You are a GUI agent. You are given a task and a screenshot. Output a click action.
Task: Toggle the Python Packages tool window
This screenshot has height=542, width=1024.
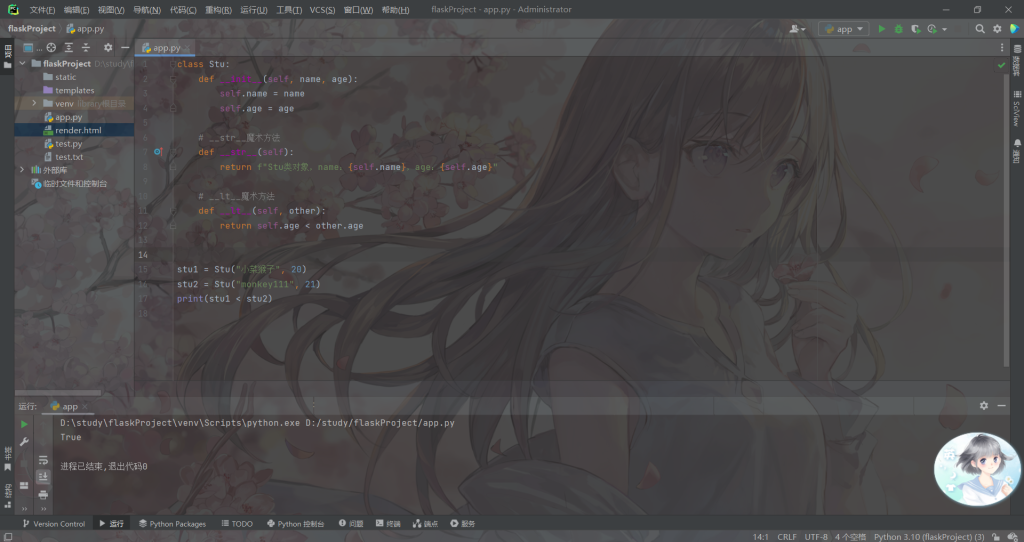(172, 523)
